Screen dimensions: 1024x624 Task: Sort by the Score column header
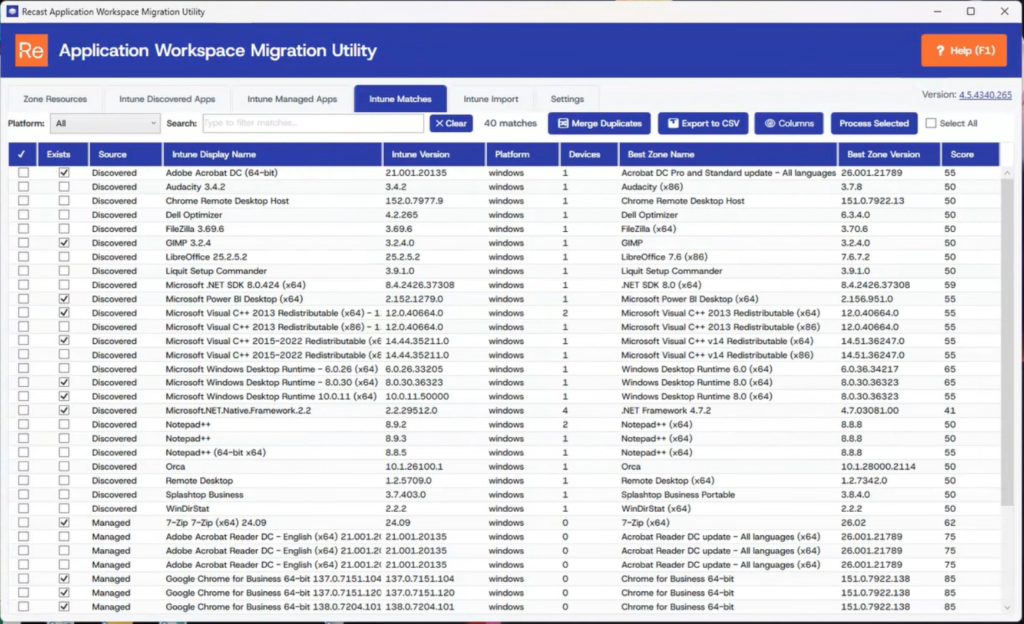point(970,155)
